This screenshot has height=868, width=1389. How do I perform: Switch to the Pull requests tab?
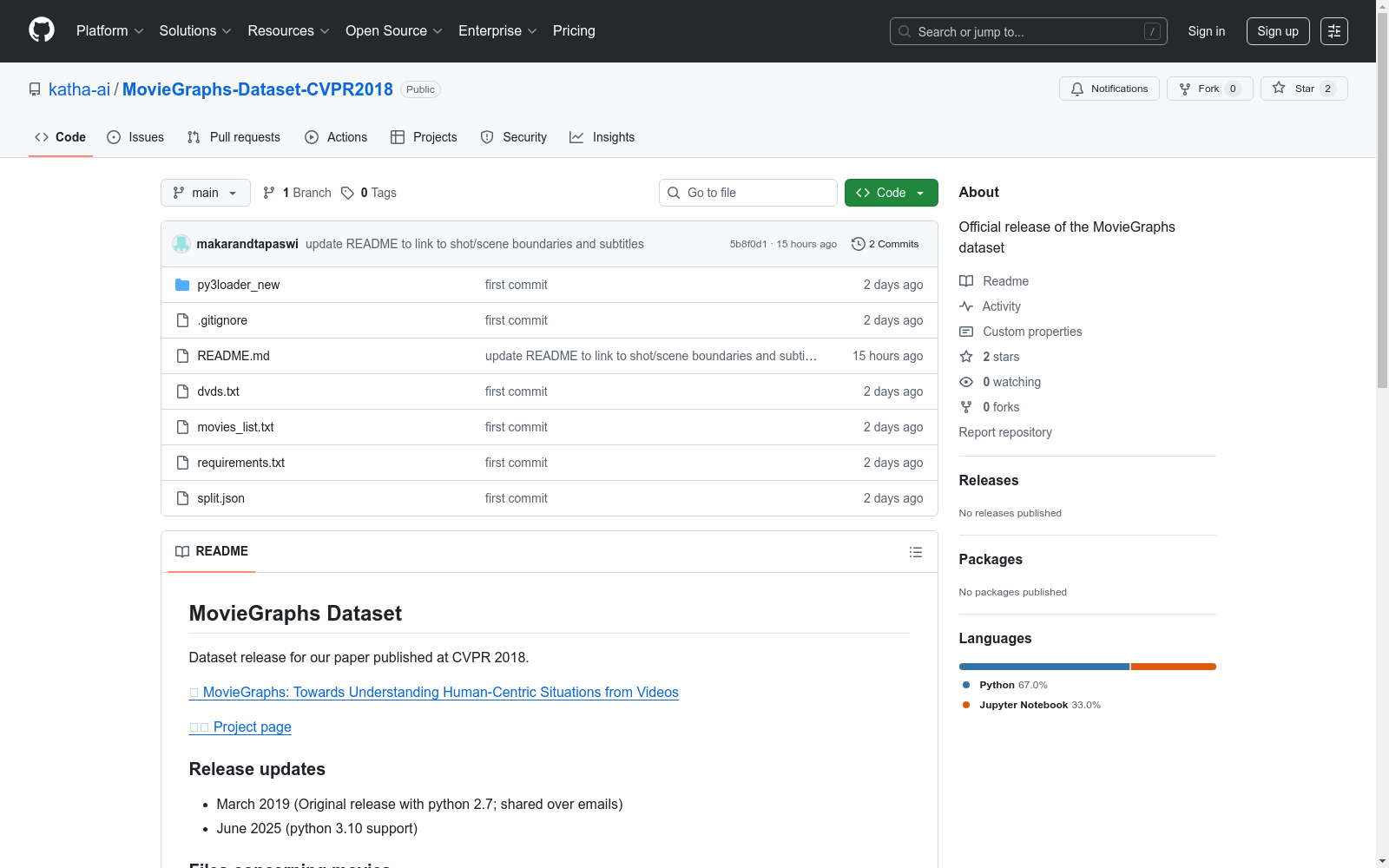pos(234,137)
